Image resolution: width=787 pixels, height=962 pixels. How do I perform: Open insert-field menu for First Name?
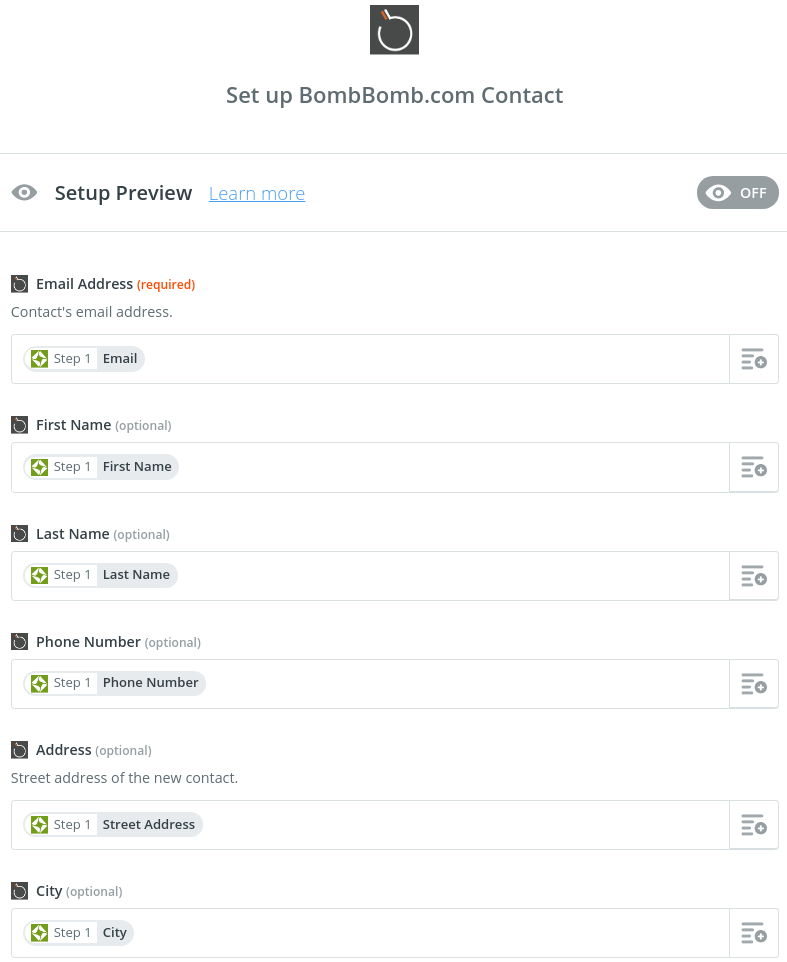point(754,467)
